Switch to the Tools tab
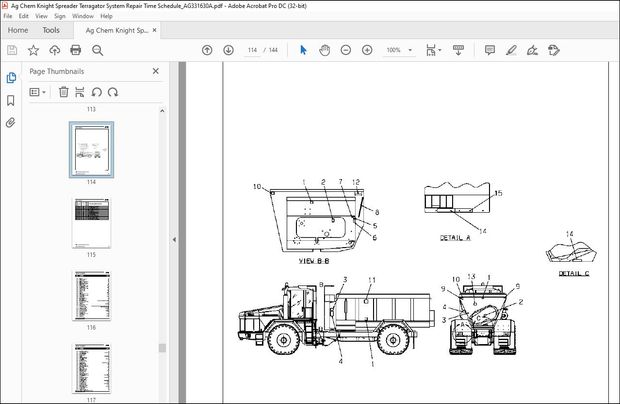Image resolution: width=620 pixels, height=404 pixels. pos(51,30)
